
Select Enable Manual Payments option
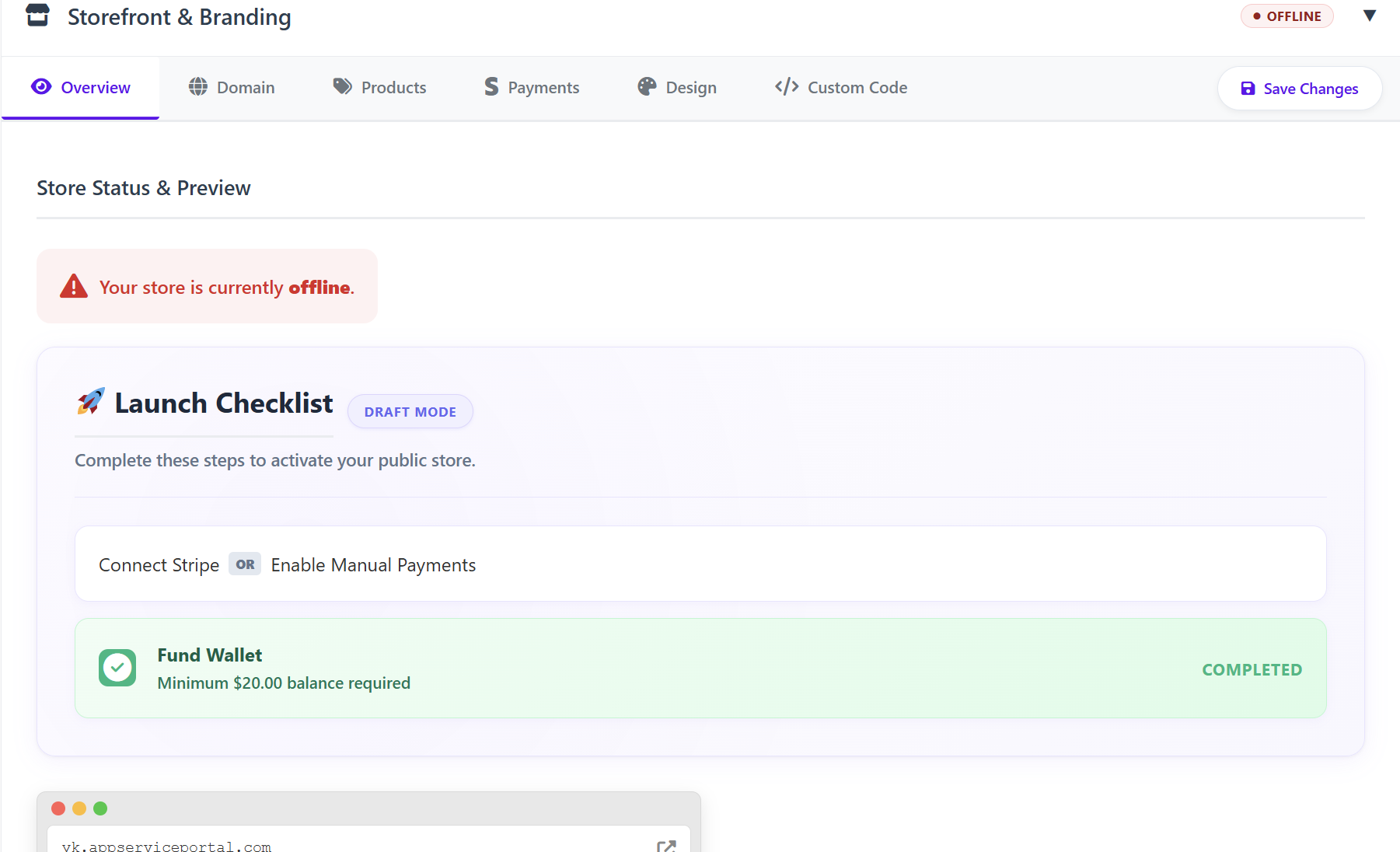373,565
